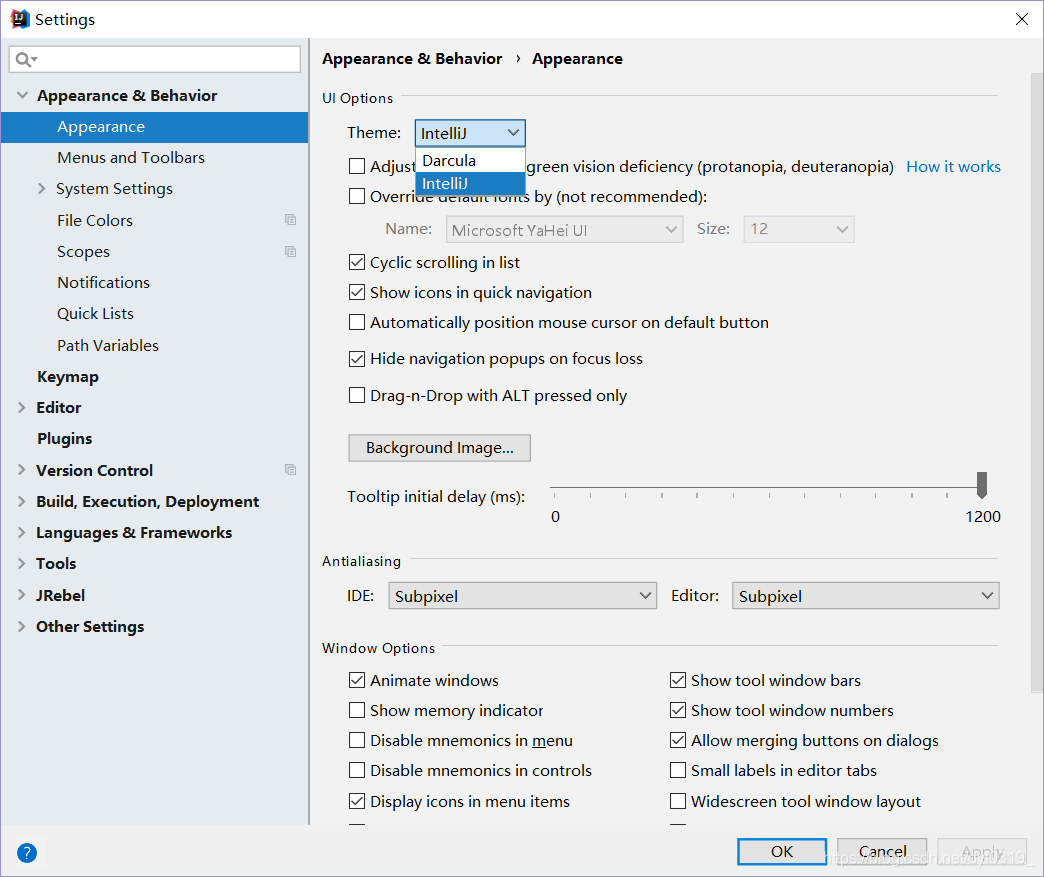Expand the Tools node

(x=21, y=563)
